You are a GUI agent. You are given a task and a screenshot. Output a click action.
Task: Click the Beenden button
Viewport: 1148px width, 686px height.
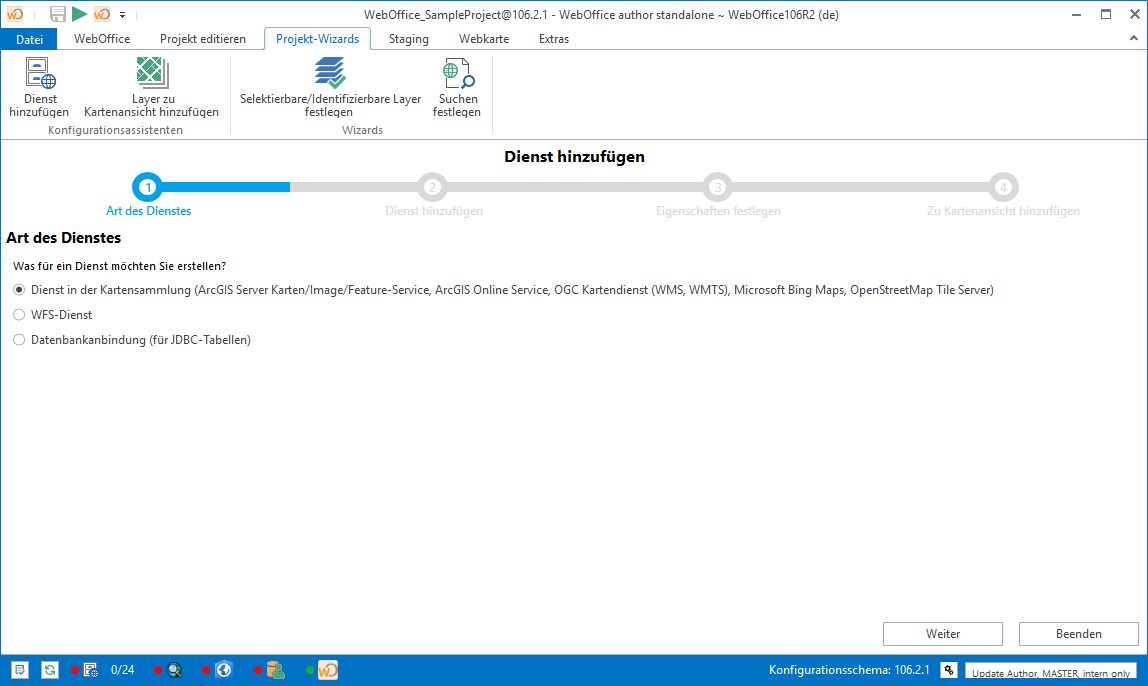click(x=1078, y=634)
